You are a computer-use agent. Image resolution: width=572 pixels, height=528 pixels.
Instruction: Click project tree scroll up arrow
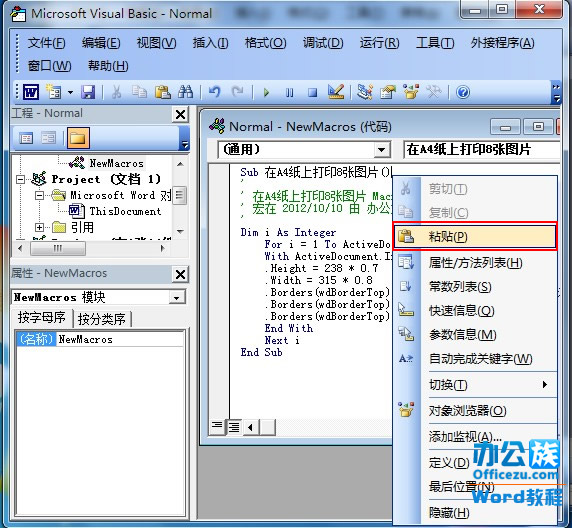[x=180, y=164]
